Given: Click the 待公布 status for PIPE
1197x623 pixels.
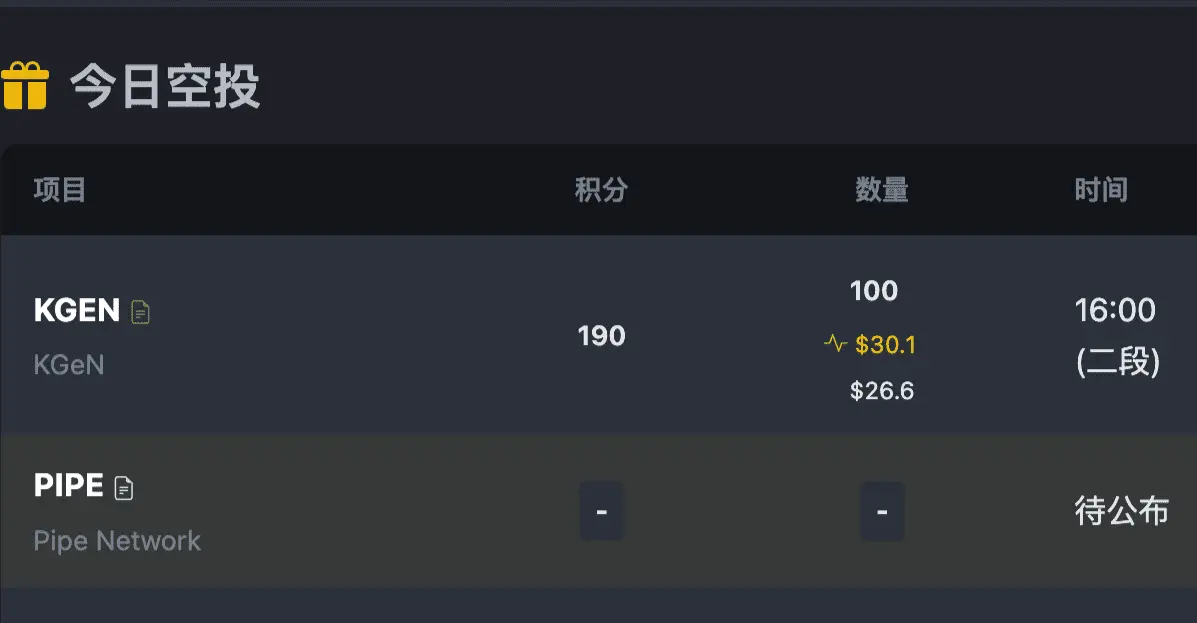Looking at the screenshot, I should click(1121, 511).
